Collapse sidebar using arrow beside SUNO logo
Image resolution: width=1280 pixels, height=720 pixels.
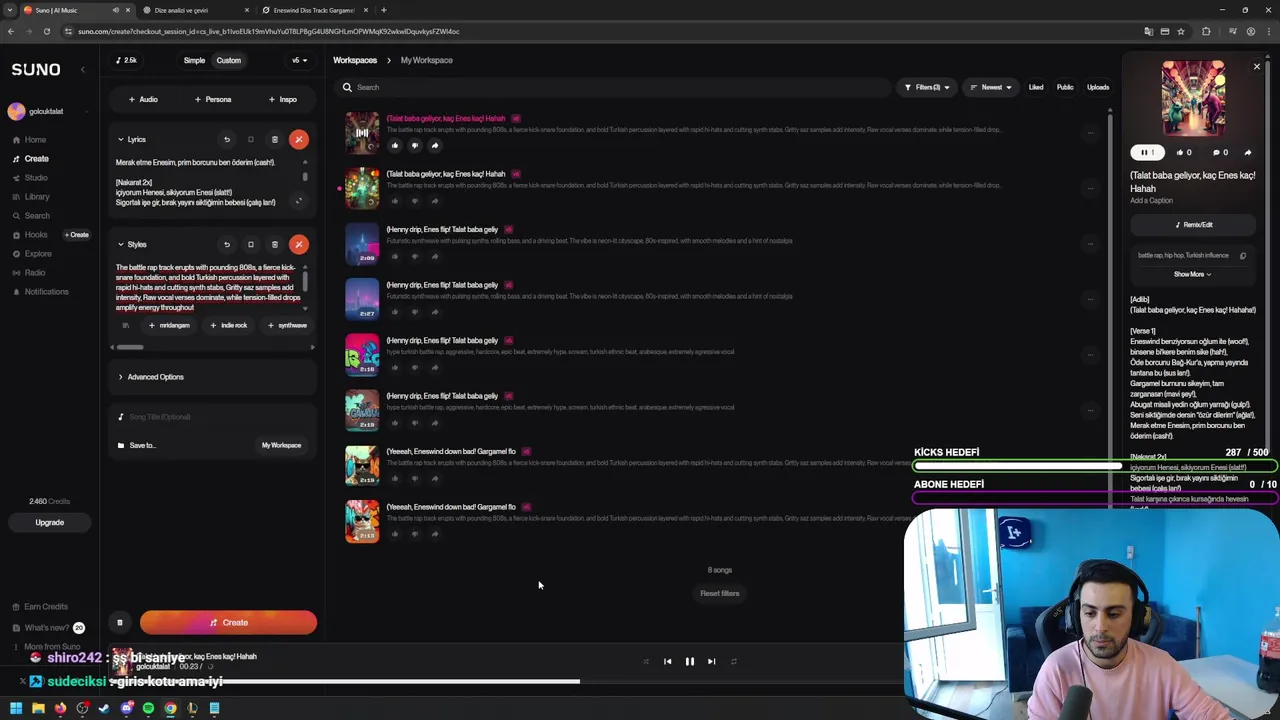pyautogui.click(x=83, y=70)
